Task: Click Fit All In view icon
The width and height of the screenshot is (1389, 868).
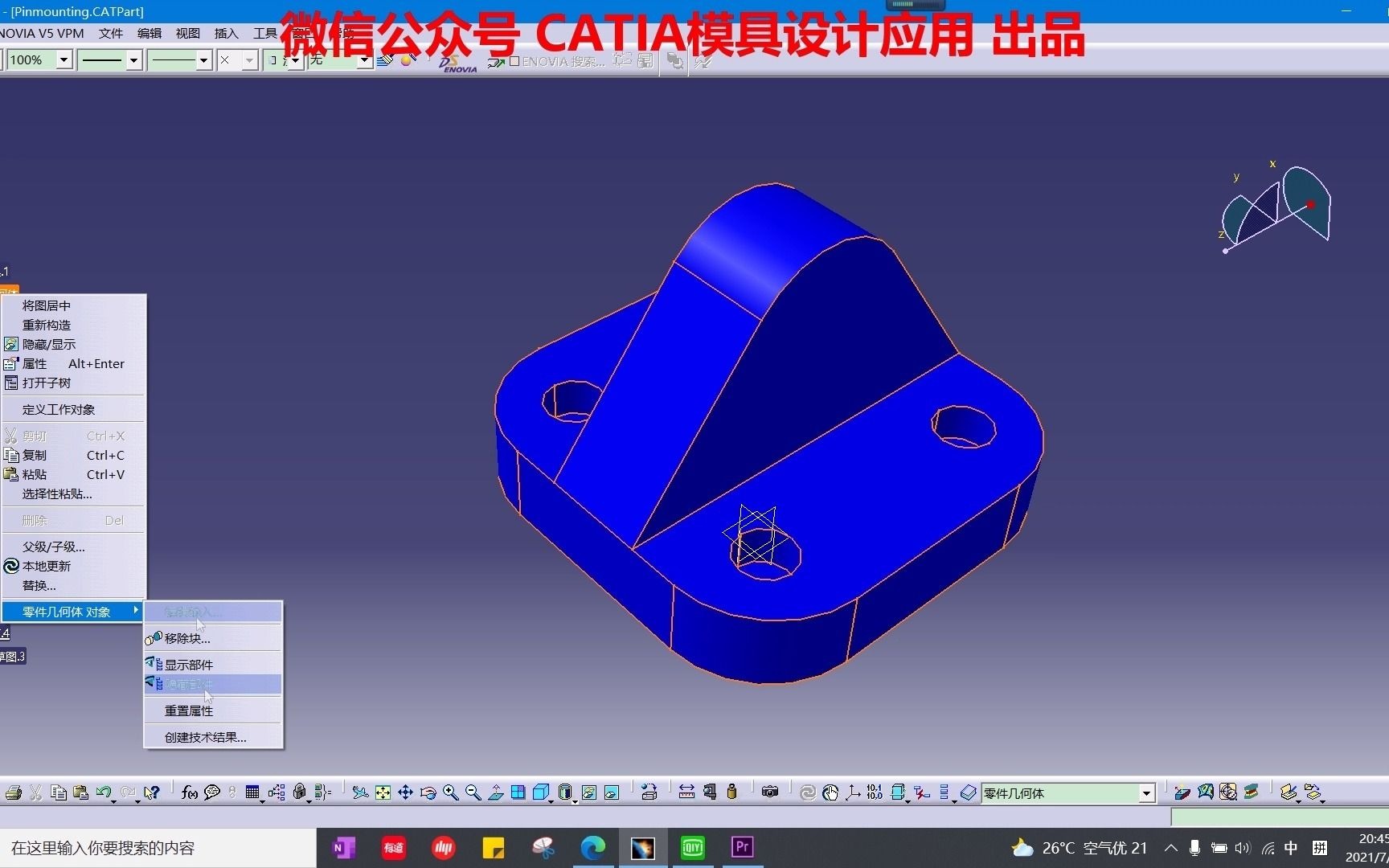Action: tap(383, 792)
